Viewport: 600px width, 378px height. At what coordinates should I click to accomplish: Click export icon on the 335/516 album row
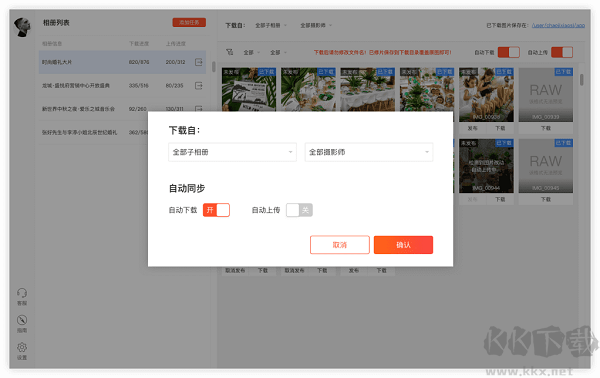click(199, 86)
